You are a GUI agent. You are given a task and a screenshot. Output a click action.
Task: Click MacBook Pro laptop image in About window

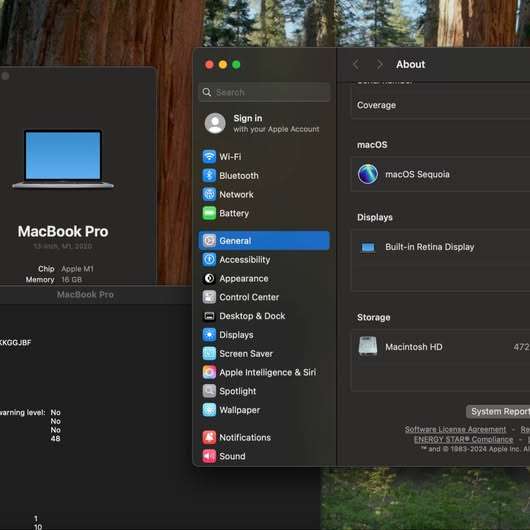pos(63,159)
